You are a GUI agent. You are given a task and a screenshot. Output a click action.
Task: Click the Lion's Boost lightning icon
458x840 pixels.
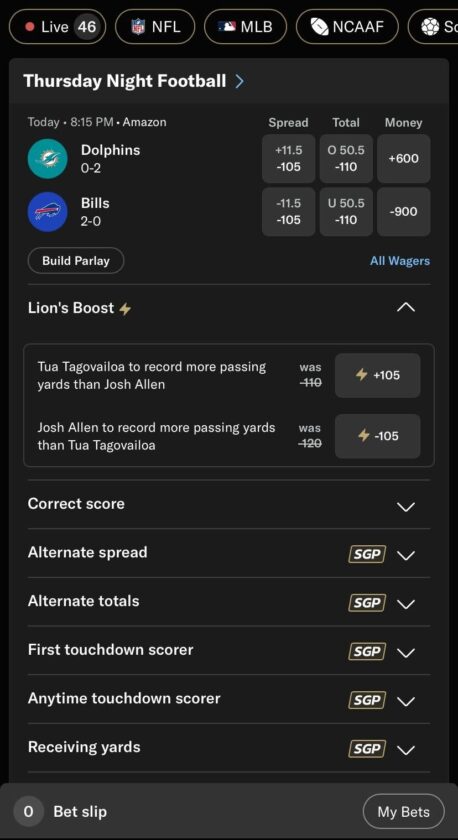(125, 309)
